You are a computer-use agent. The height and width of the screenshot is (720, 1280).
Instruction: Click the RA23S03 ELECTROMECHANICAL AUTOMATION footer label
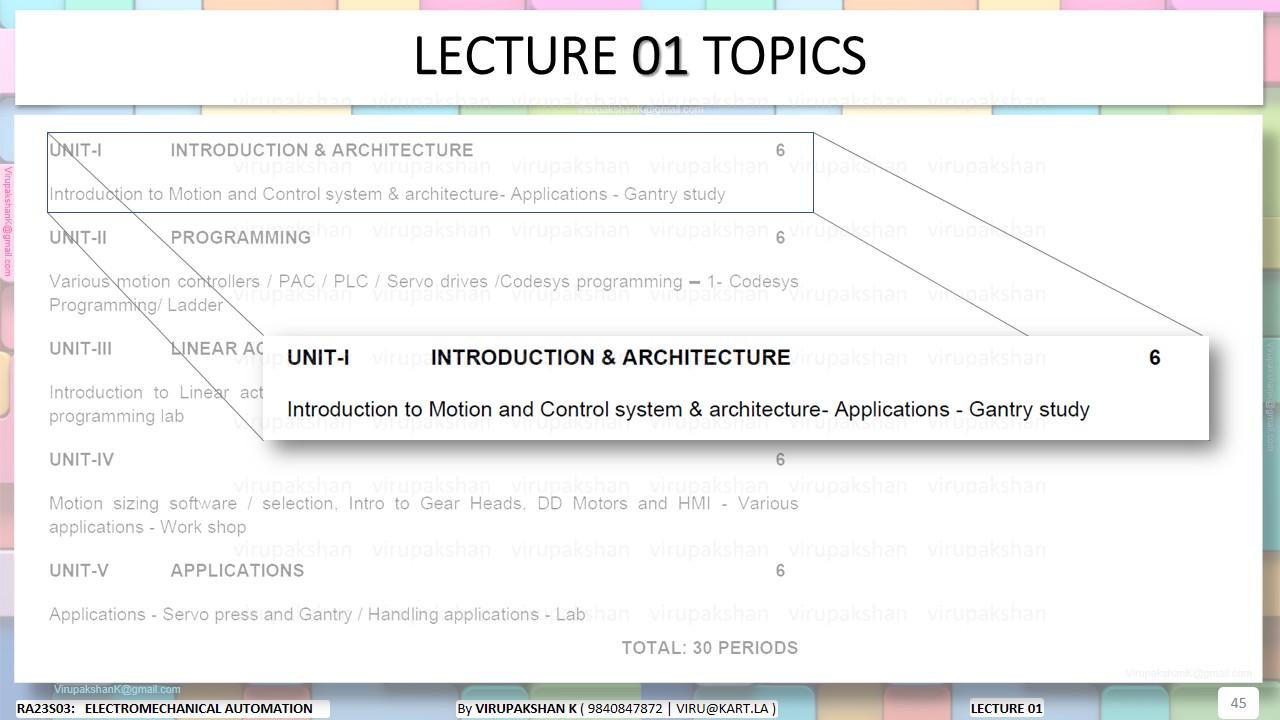click(167, 708)
